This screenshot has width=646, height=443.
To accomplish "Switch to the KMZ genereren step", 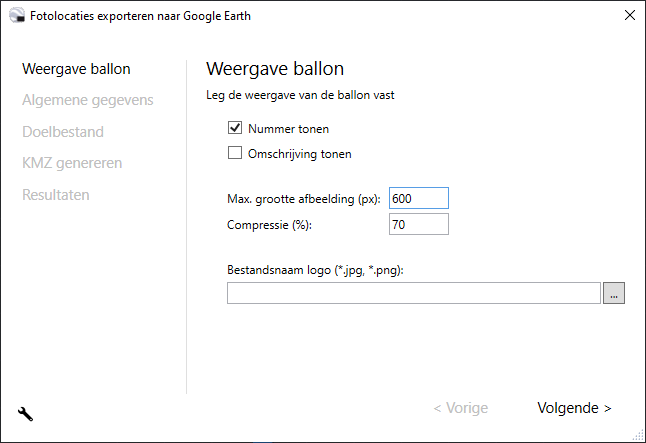I will 72,163.
